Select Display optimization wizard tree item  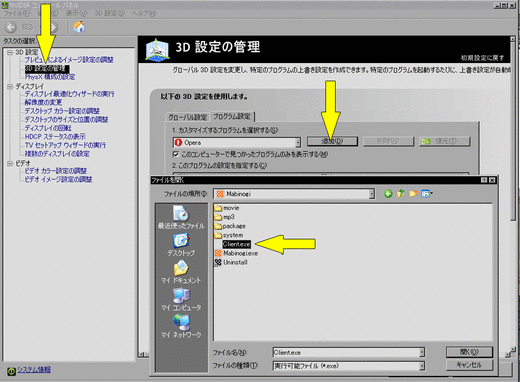point(69,94)
